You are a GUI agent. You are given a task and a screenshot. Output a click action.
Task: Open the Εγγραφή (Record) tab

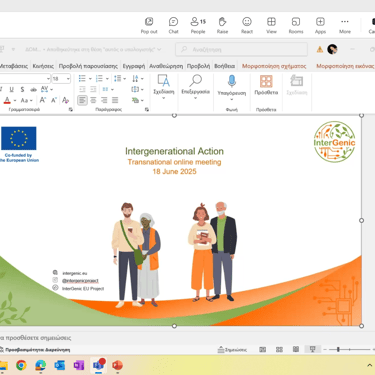134,66
